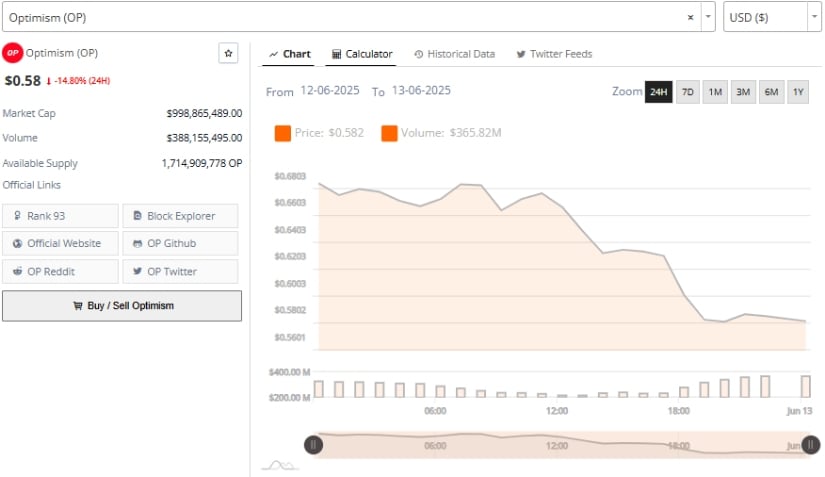Open the OP Reddit link
This screenshot has height=477, width=825.
click(61, 271)
